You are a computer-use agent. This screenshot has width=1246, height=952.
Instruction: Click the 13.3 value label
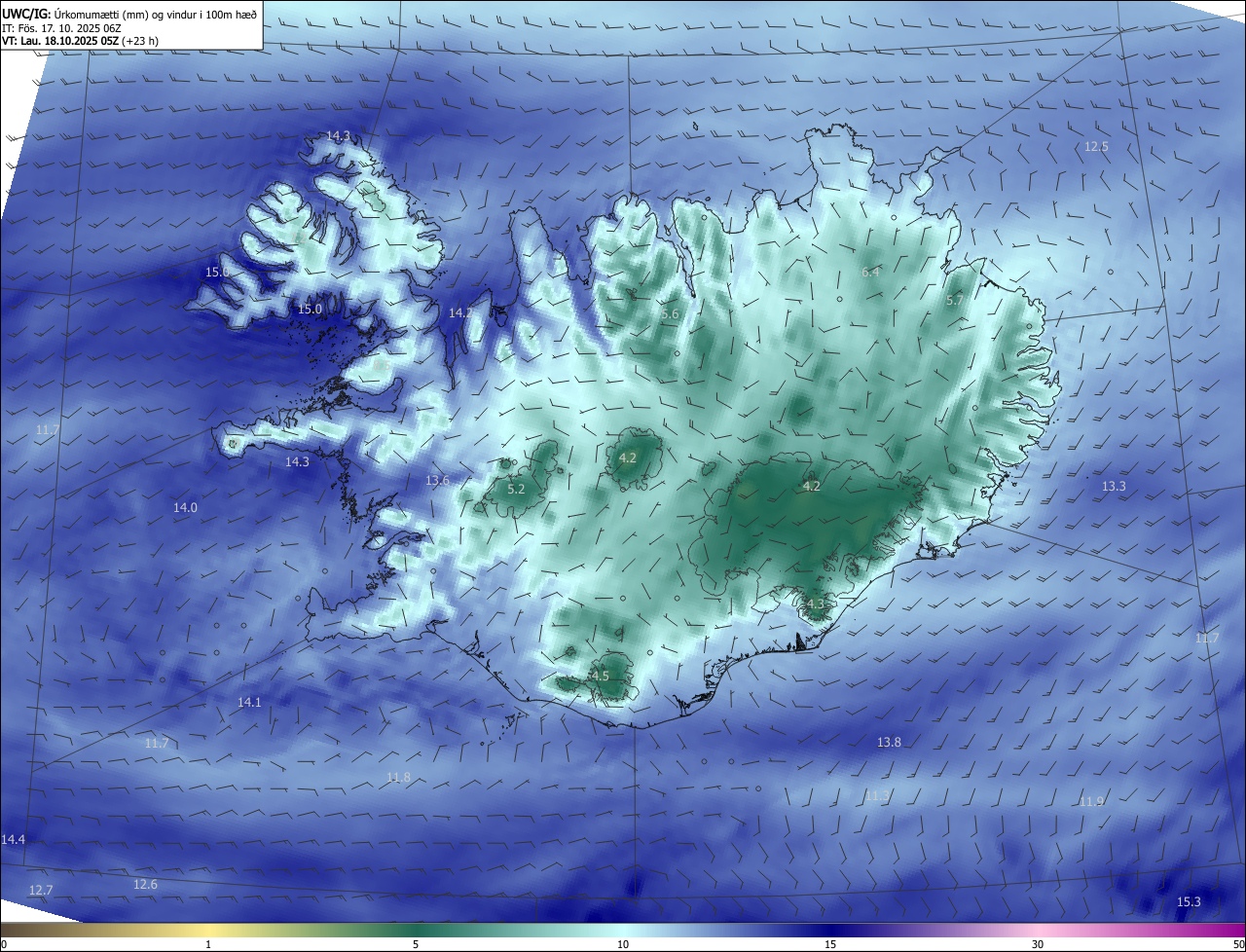[x=1114, y=486]
